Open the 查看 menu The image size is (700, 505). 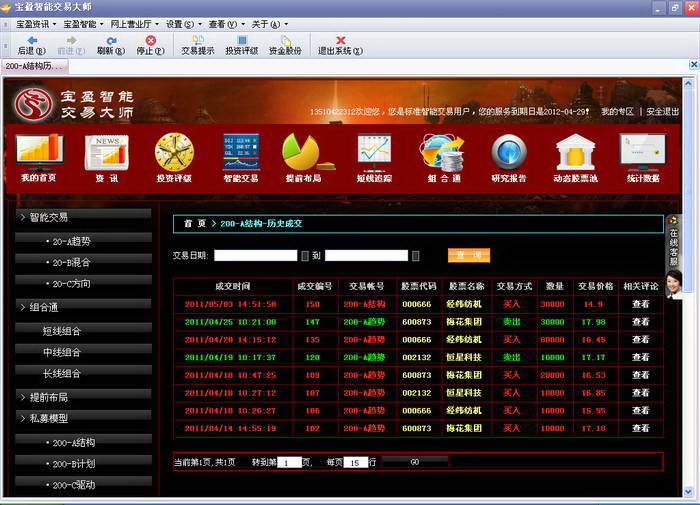pos(226,24)
